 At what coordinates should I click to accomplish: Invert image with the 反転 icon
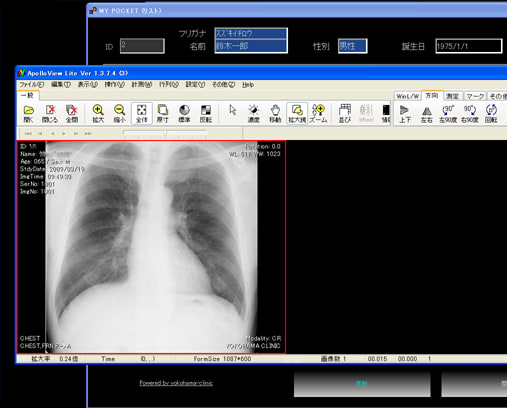[x=206, y=114]
